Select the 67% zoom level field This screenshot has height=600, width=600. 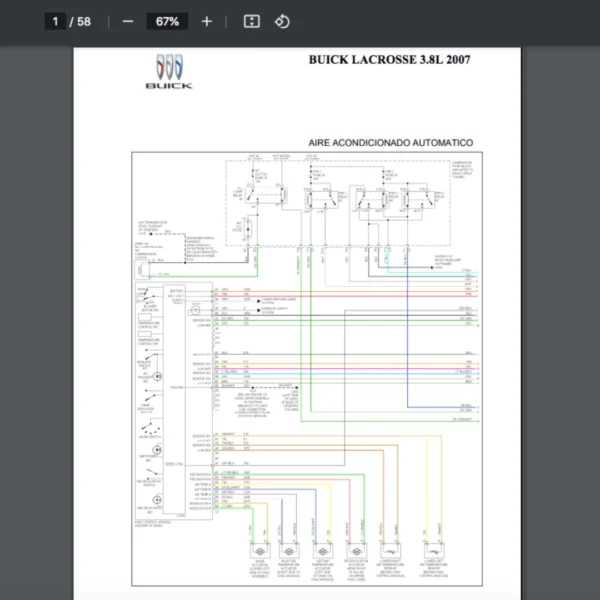[x=166, y=21]
